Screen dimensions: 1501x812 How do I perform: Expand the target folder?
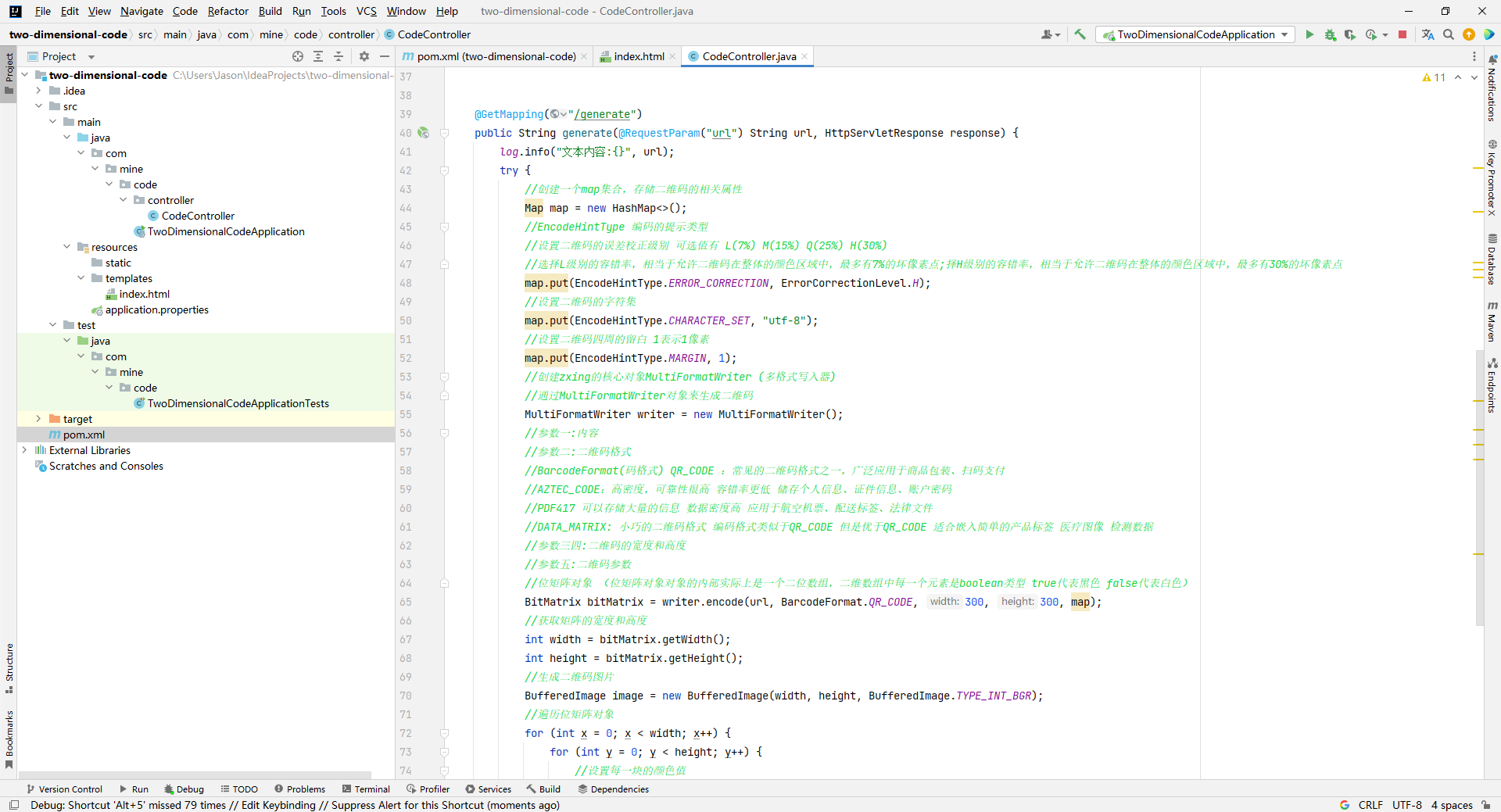pyautogui.click(x=38, y=419)
